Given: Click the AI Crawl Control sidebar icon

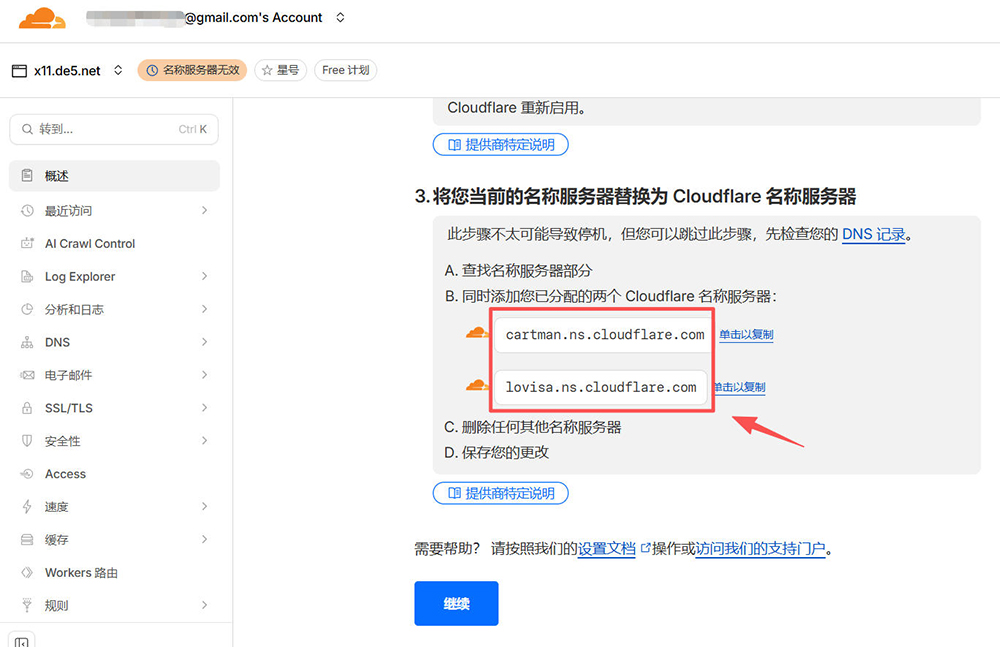Looking at the screenshot, I should click(x=27, y=244).
